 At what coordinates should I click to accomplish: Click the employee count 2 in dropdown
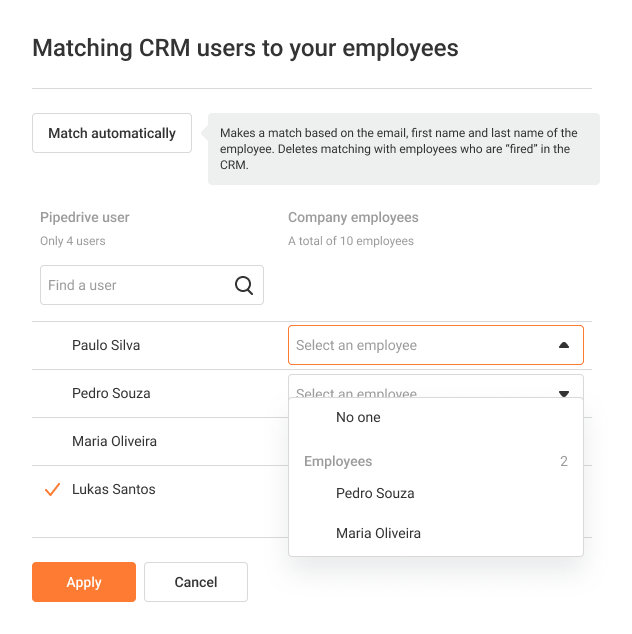point(564,461)
